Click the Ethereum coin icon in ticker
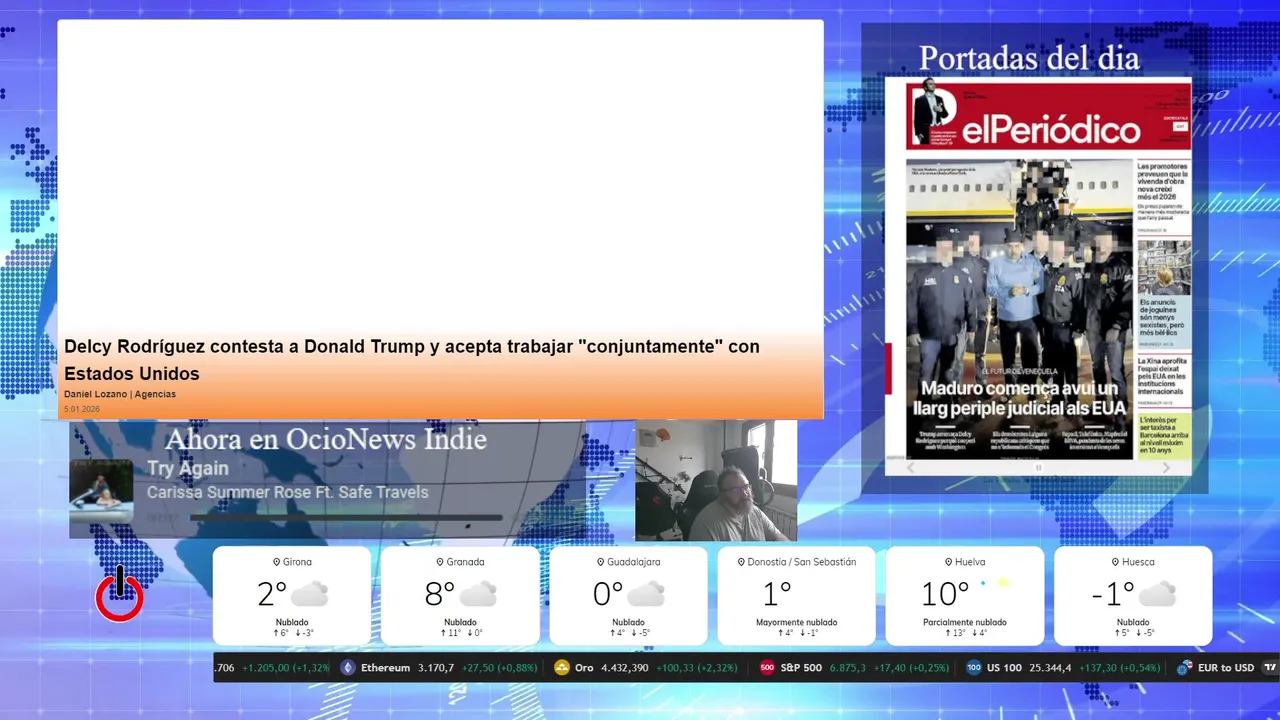This screenshot has width=1280, height=720. (348, 668)
